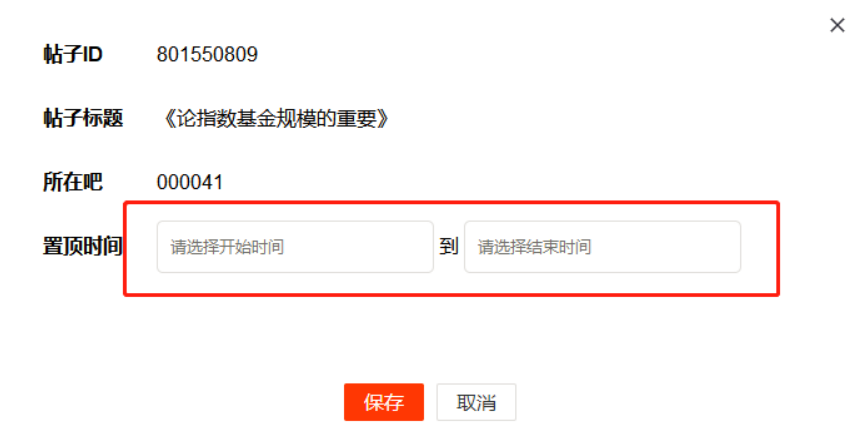This screenshot has height=429, width=863.
Task: Click the 置顶时间 field label
Action: [83, 247]
